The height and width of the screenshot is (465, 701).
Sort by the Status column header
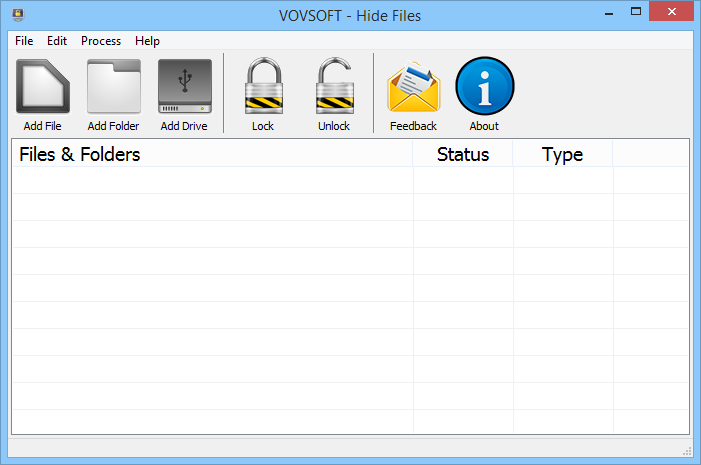coord(463,154)
